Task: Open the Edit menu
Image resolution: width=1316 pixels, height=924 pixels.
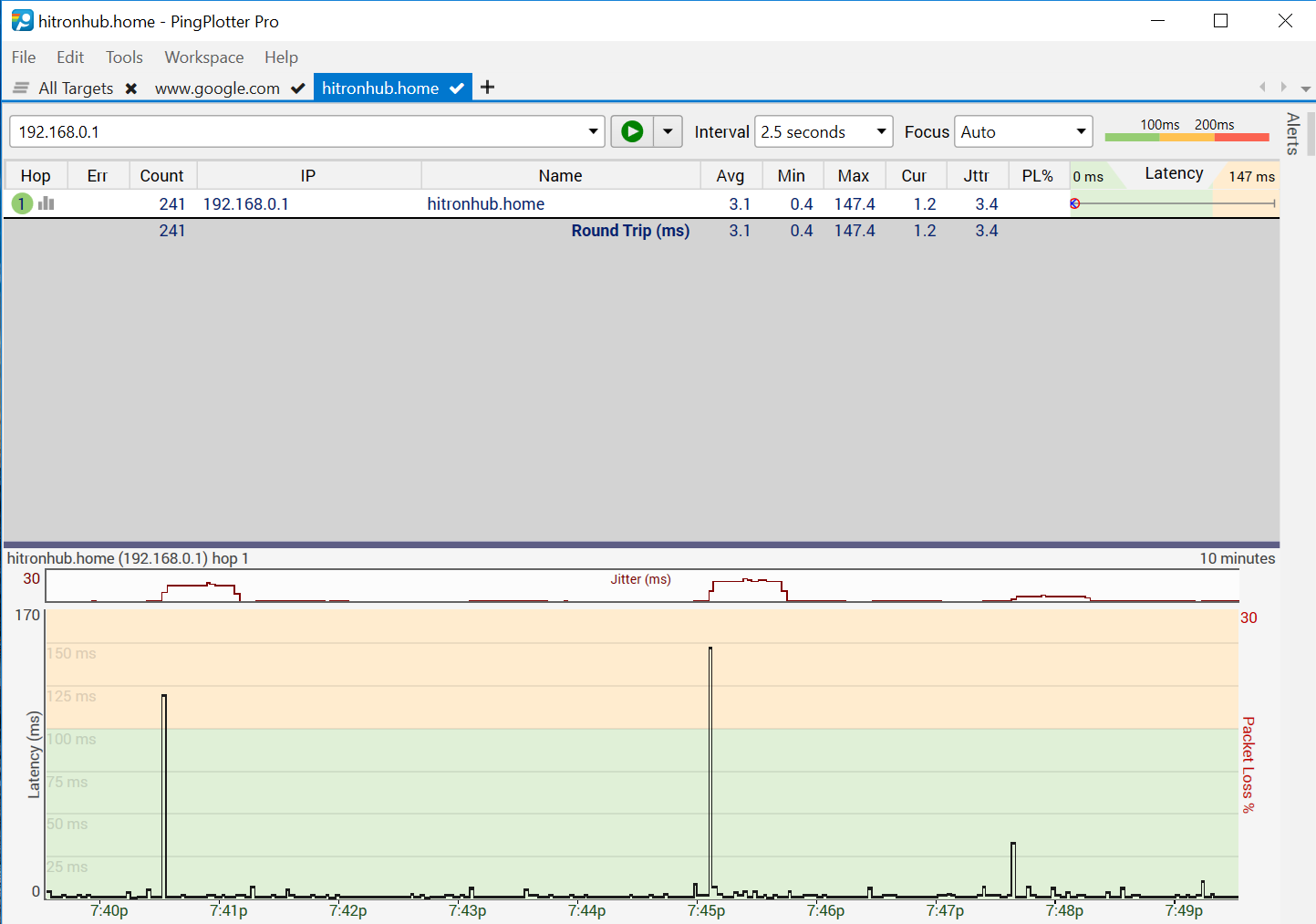Action: pos(70,57)
